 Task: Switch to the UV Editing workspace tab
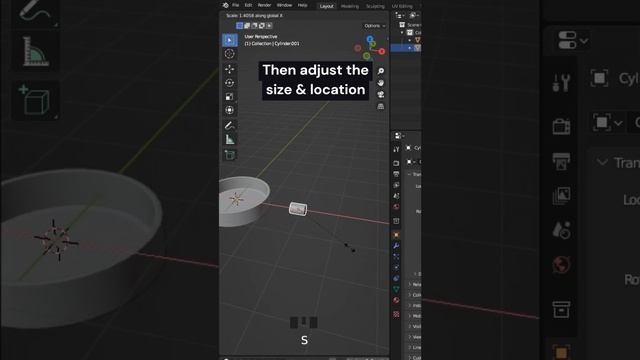[x=402, y=6]
